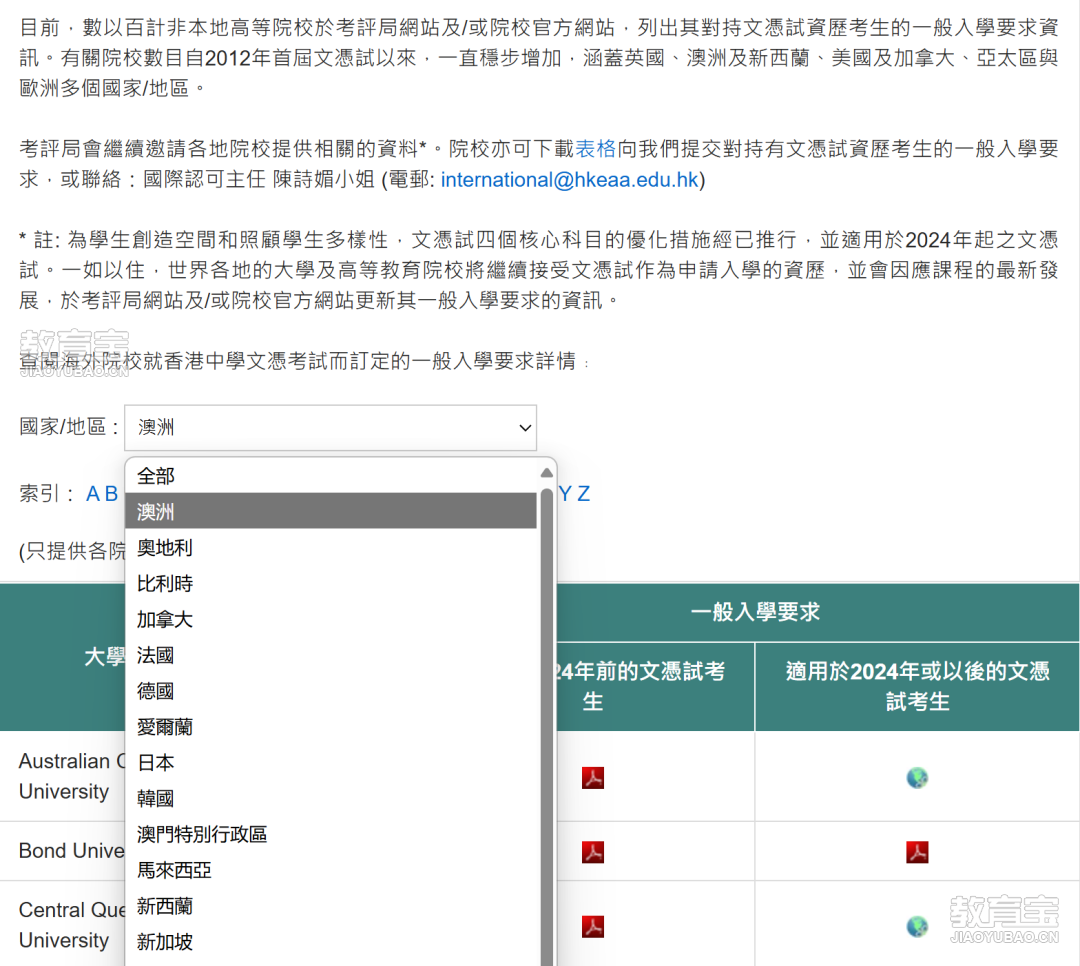Jump to index letter Z
Image resolution: width=1080 pixels, height=966 pixels.
coord(583,493)
